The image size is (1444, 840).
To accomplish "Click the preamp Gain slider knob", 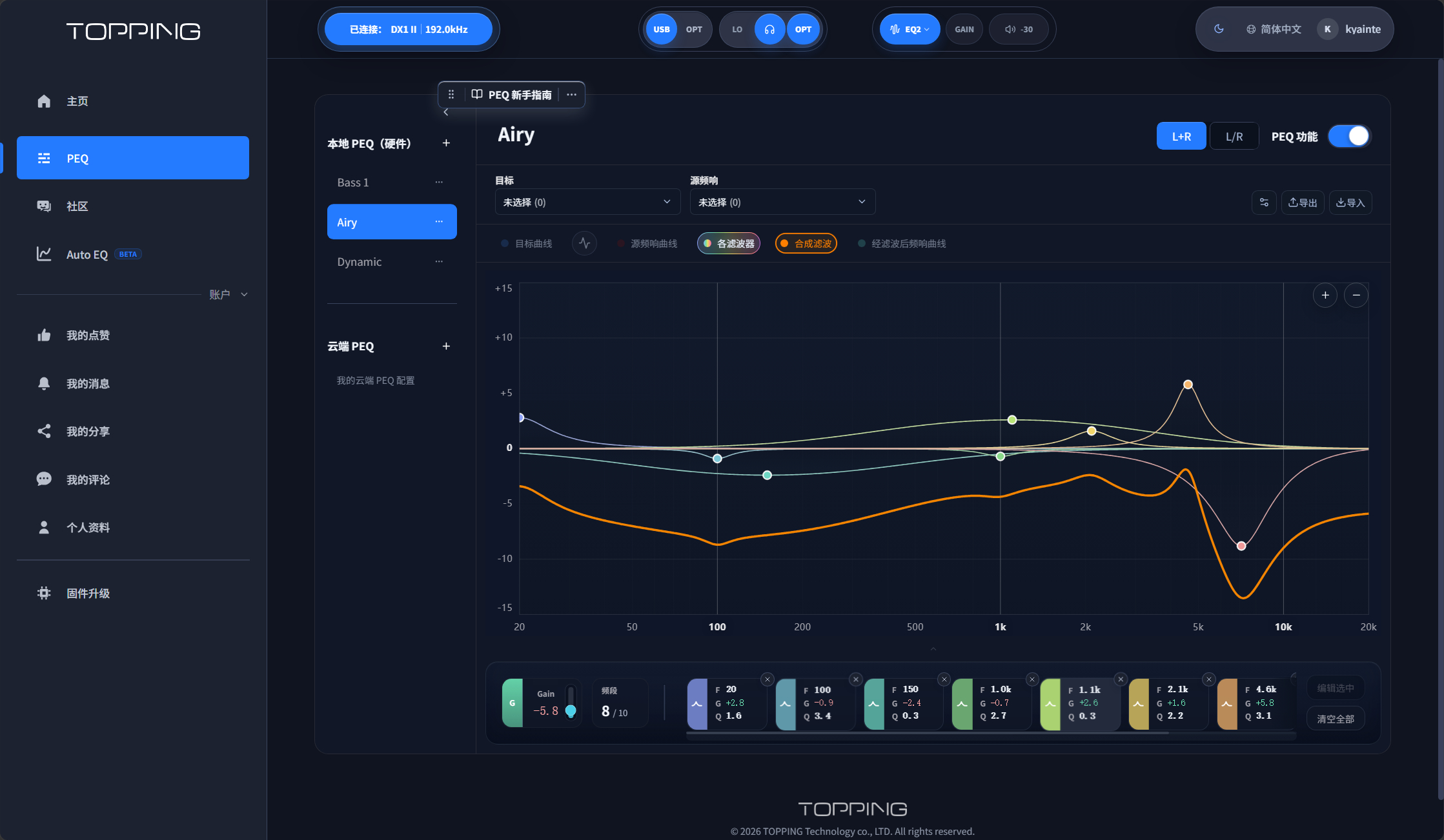I will pyautogui.click(x=571, y=711).
